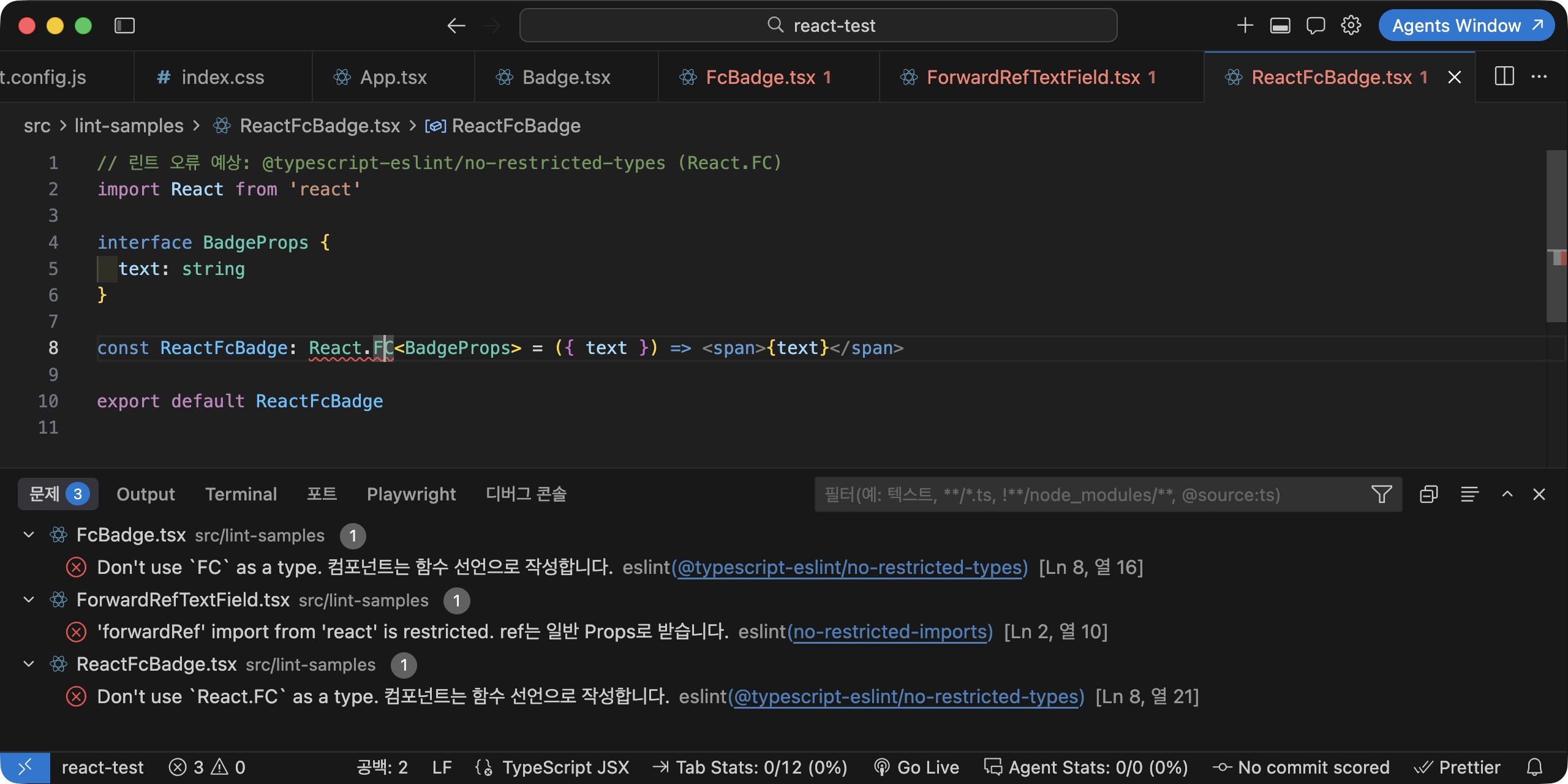The image size is (1568, 784).
Task: Split the editor to the right
Action: (x=1504, y=77)
